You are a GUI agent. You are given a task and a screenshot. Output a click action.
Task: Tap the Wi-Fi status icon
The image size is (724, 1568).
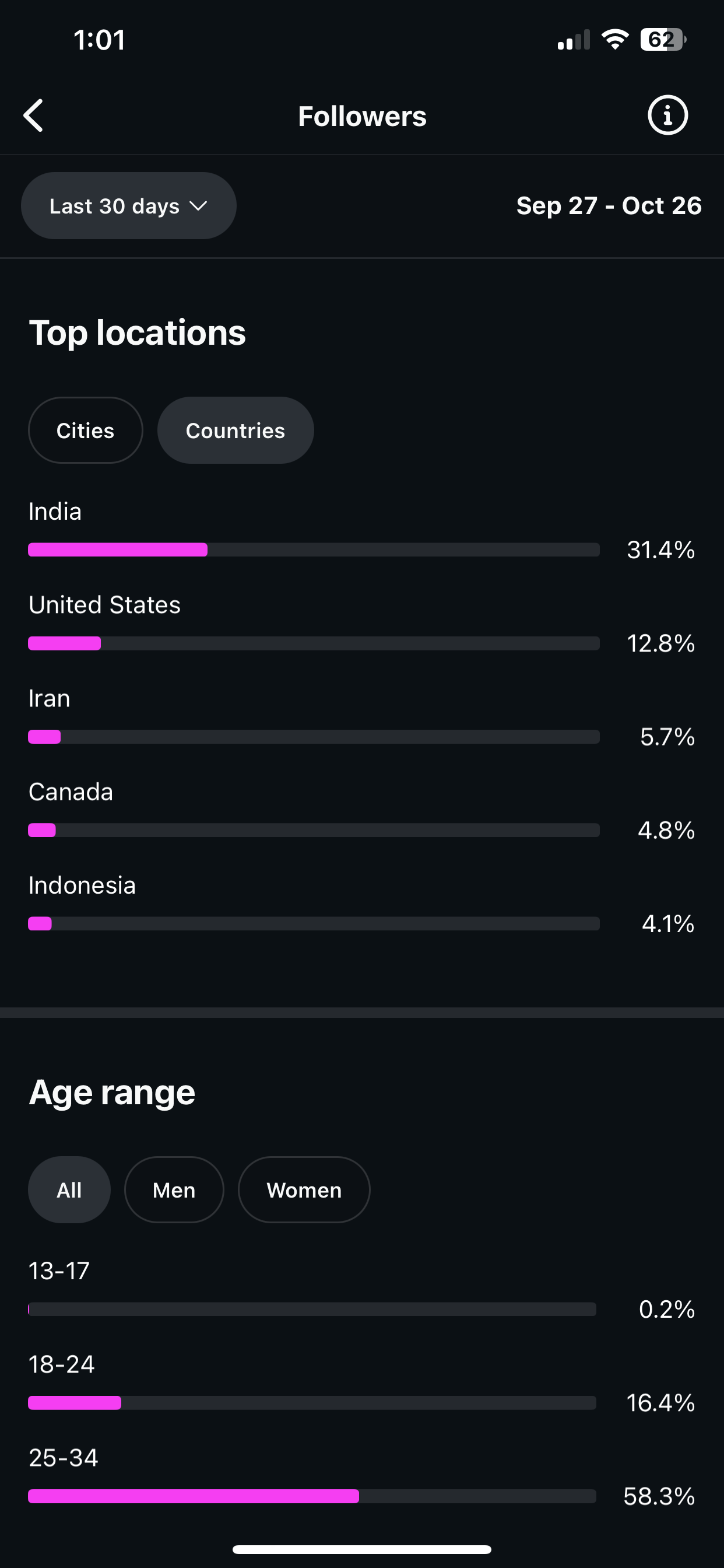click(x=614, y=40)
